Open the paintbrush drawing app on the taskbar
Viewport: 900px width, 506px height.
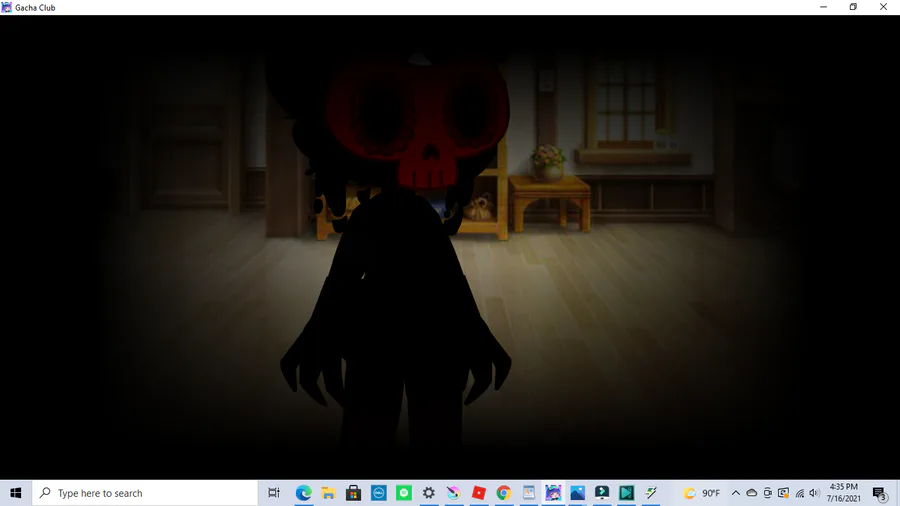[453, 493]
